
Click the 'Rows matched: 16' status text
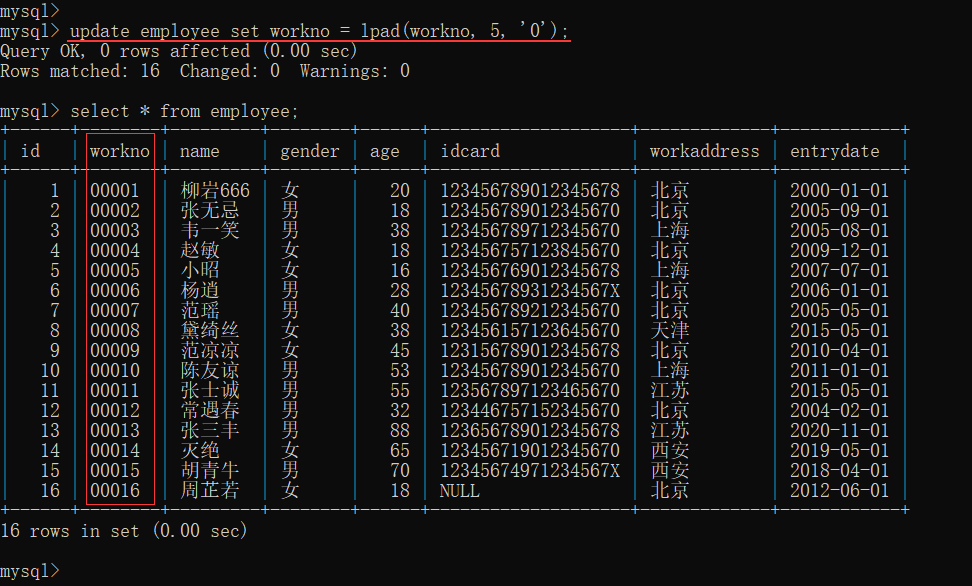[80, 71]
